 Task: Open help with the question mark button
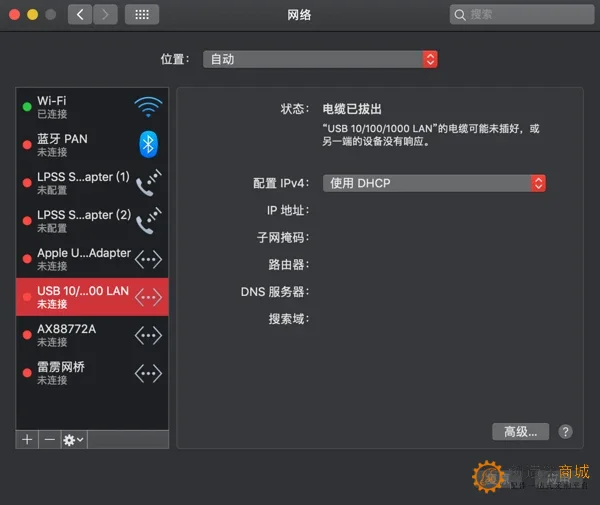point(565,432)
